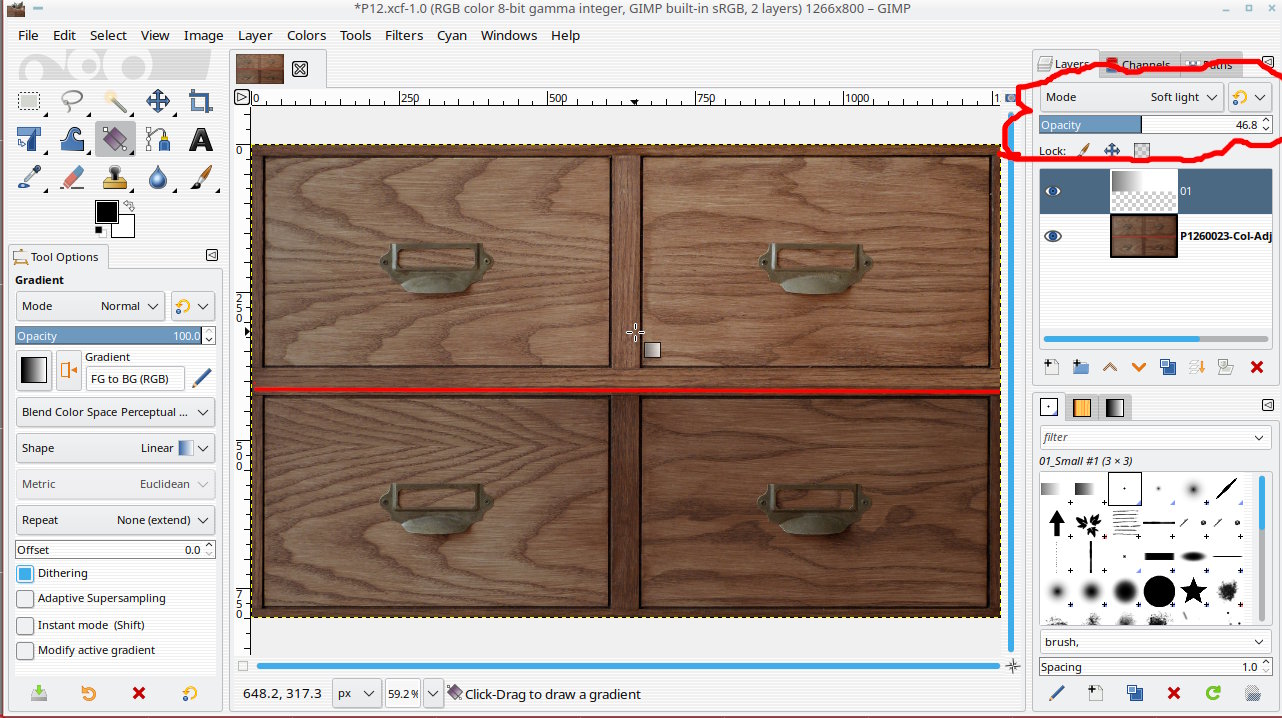Screen dimensions: 1282x718
Task: Select the Free Select lasso tool
Action: coord(73,101)
